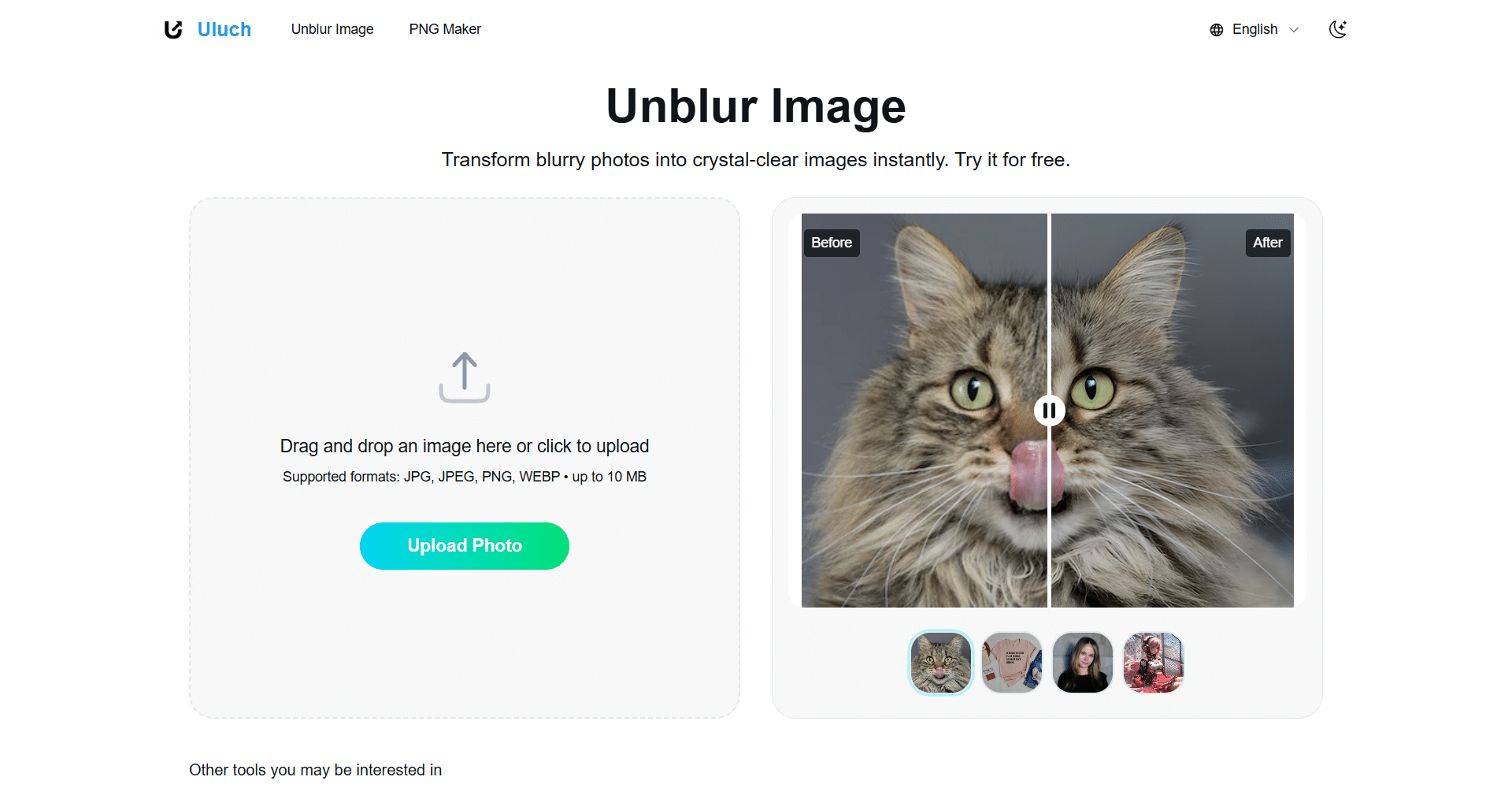
Task: Open the English language selector
Action: coord(1254,29)
